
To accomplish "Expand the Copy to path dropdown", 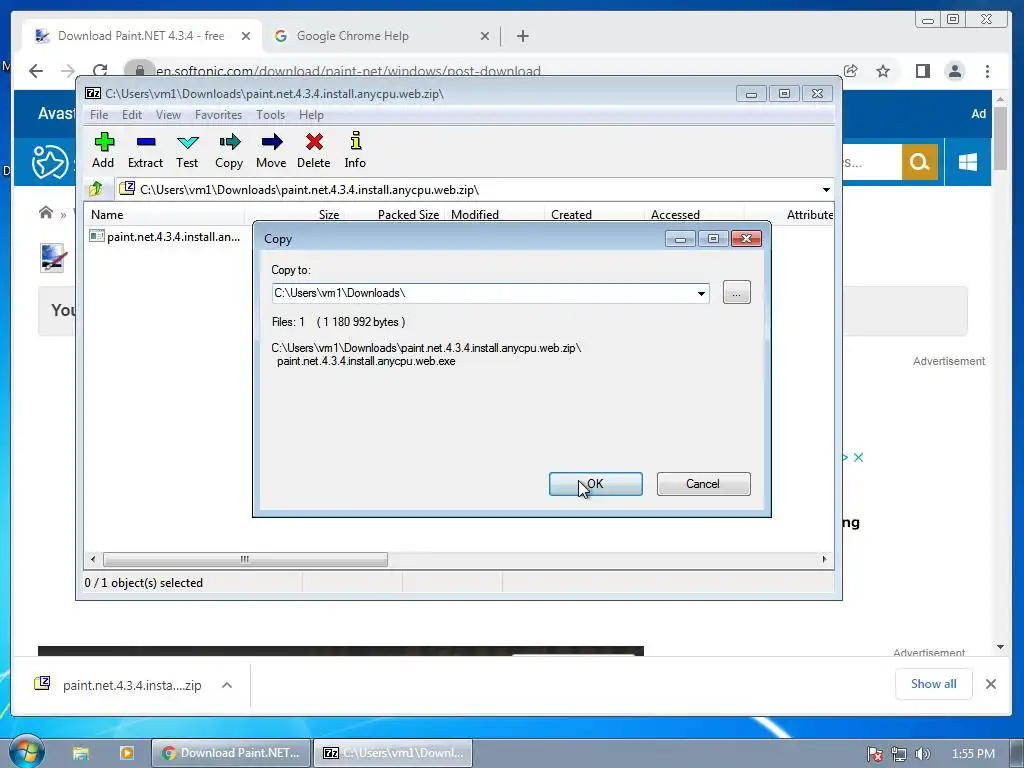I will (x=701, y=293).
